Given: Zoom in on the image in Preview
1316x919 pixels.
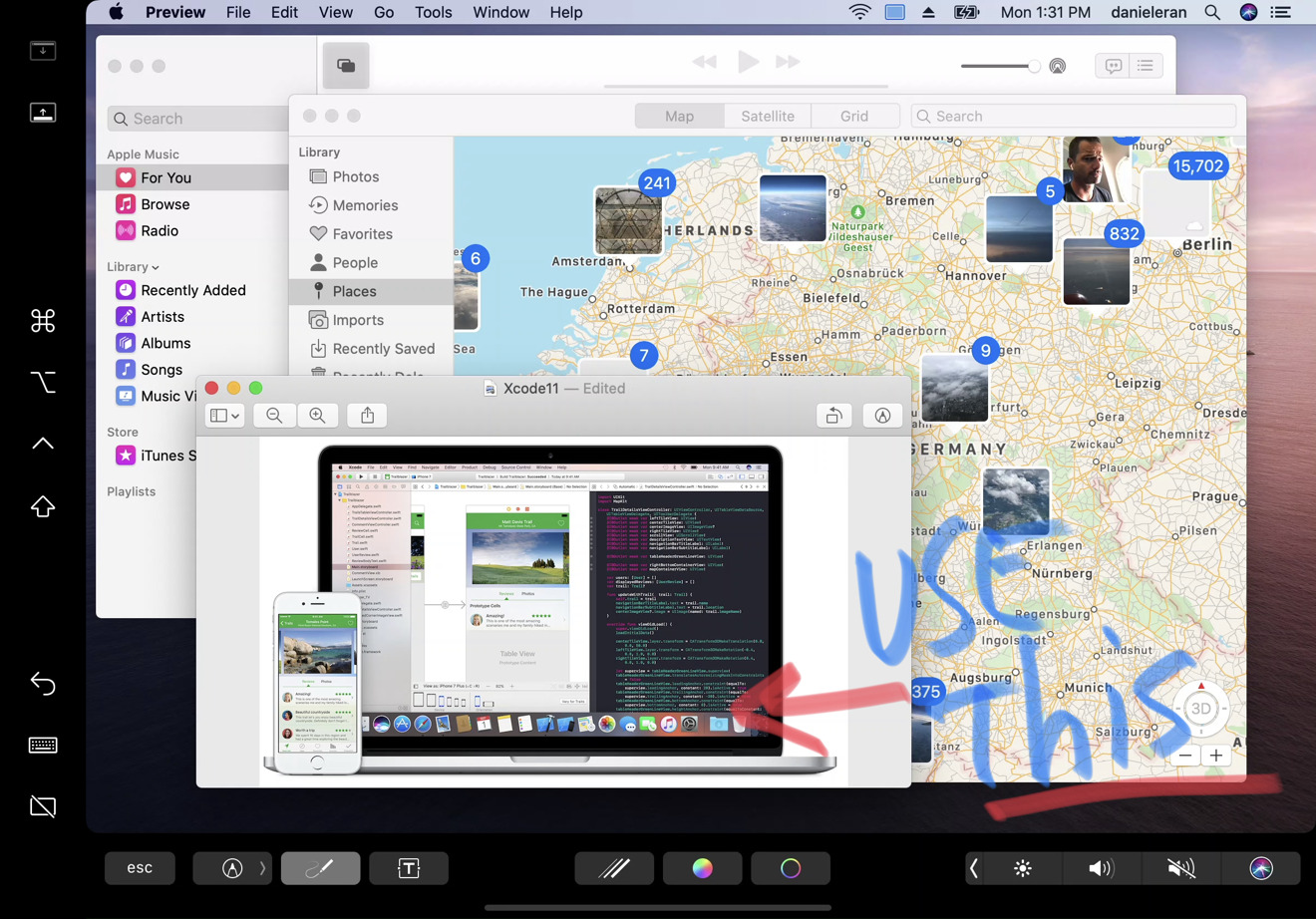Looking at the screenshot, I should pyautogui.click(x=318, y=416).
